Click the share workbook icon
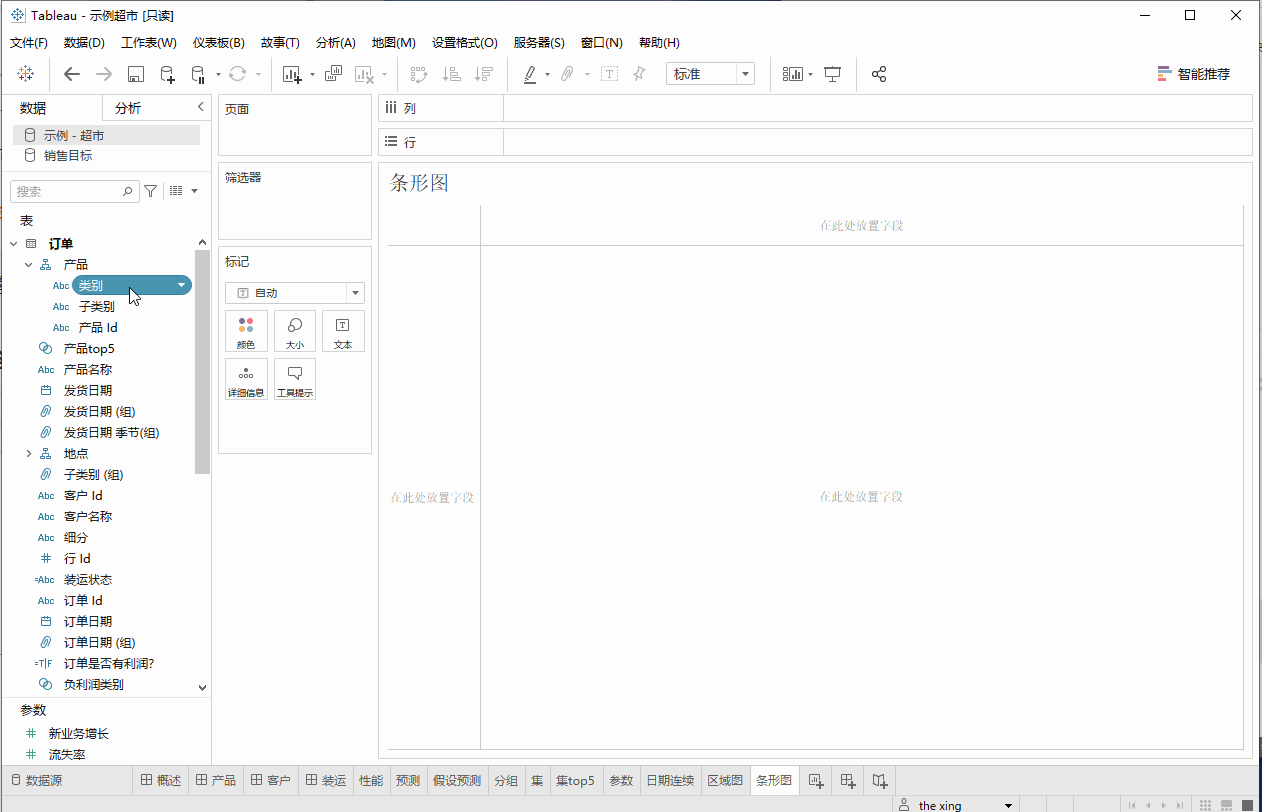This screenshot has width=1262, height=812. pos(879,74)
